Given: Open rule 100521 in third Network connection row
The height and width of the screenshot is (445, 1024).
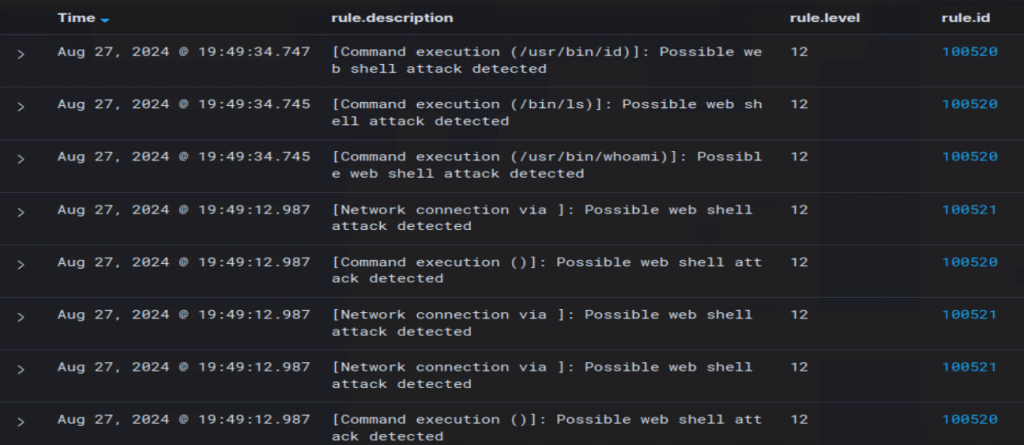Looking at the screenshot, I should click(x=969, y=367).
